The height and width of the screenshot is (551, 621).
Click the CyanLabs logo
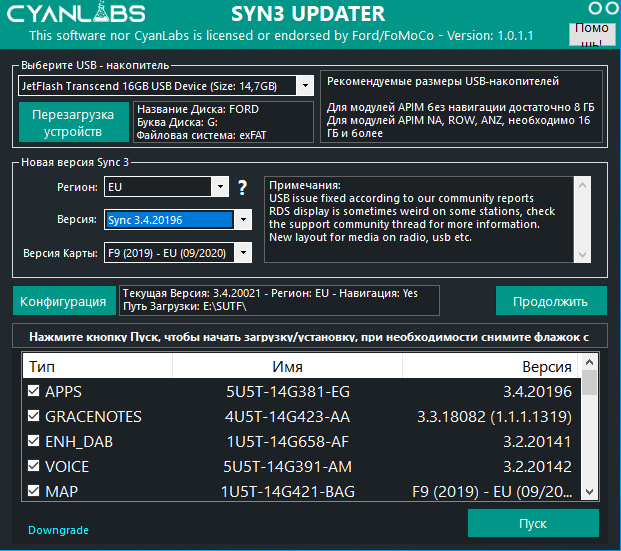[x=76, y=13]
